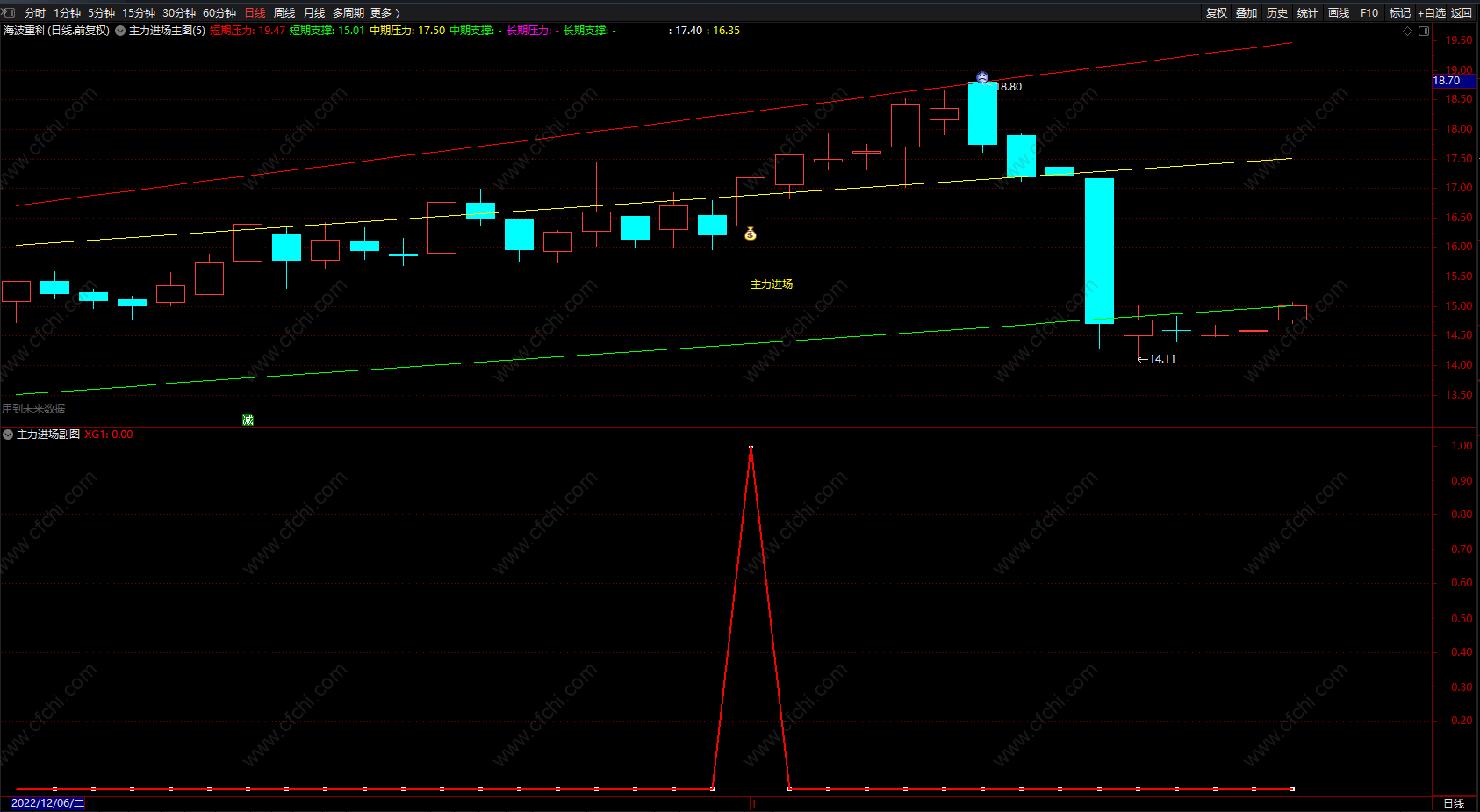Click the info marker icon at 18.80 high
The image size is (1480, 812).
(x=982, y=78)
